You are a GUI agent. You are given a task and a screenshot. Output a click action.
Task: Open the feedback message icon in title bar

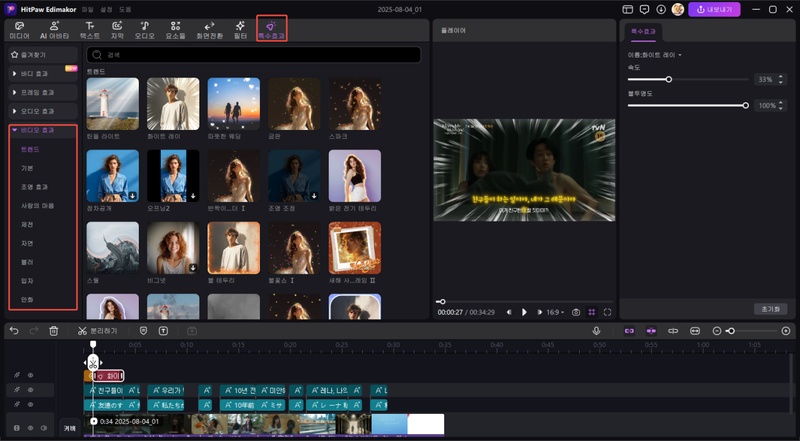644,9
